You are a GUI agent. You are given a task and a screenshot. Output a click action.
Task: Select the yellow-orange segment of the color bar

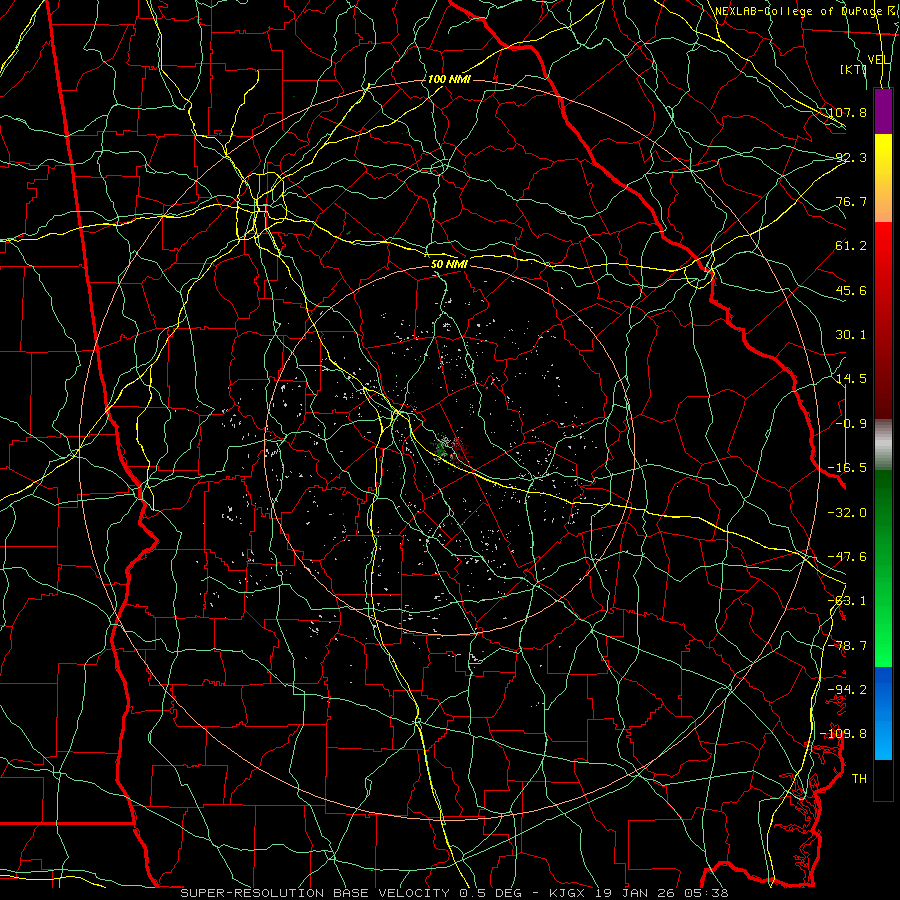[883, 178]
